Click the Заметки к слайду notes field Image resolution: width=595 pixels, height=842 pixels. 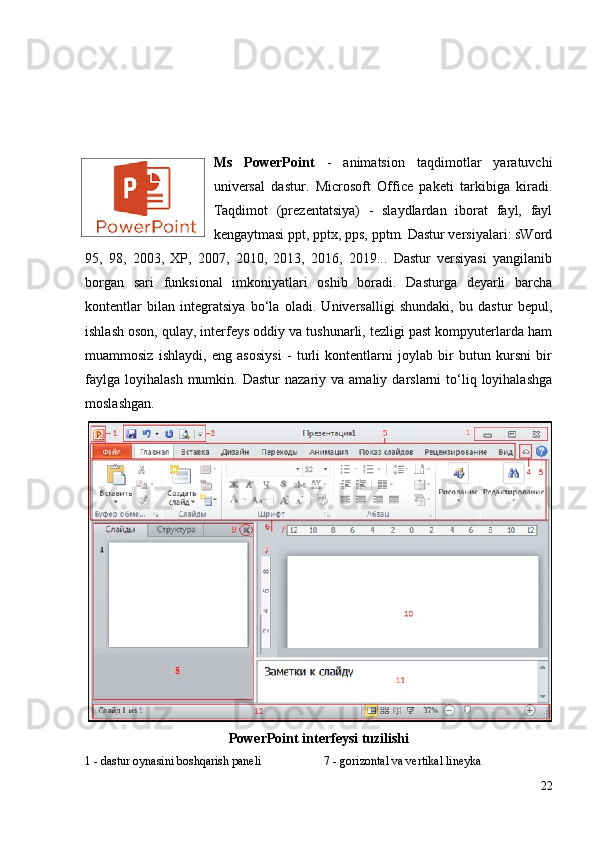[398, 680]
